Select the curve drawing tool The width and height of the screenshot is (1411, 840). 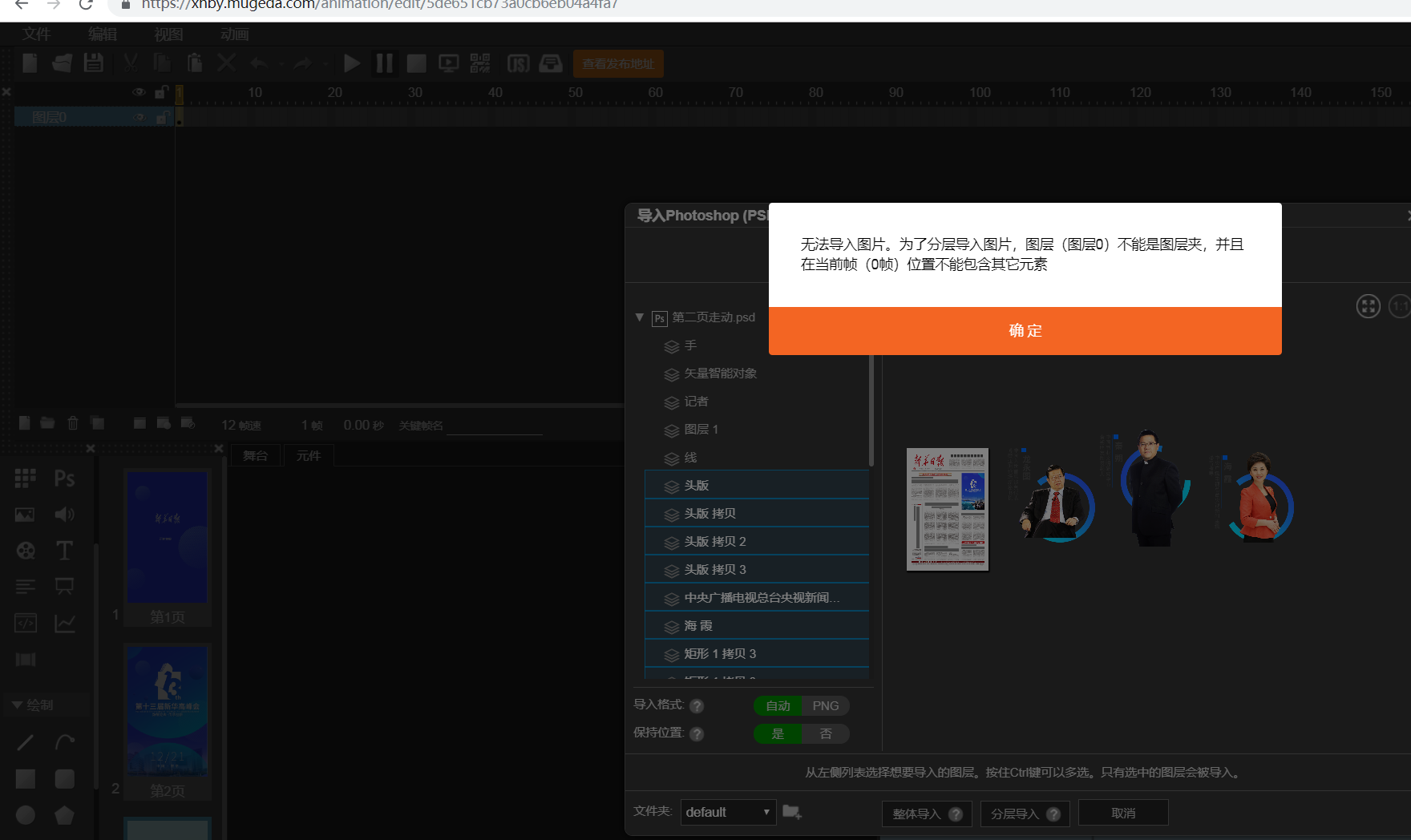tap(65, 742)
